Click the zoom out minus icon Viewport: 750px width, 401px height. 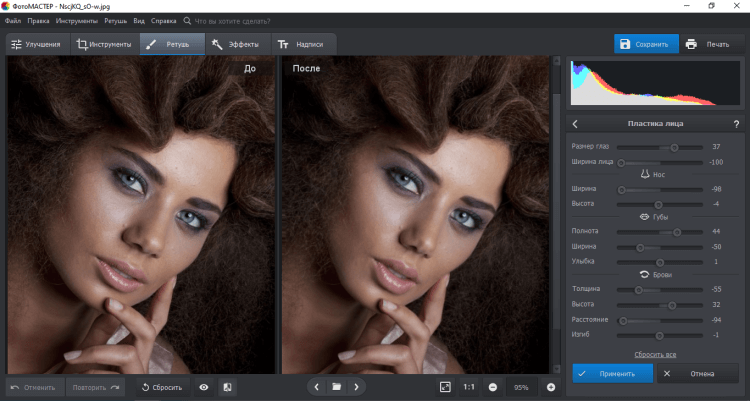tap(493, 387)
